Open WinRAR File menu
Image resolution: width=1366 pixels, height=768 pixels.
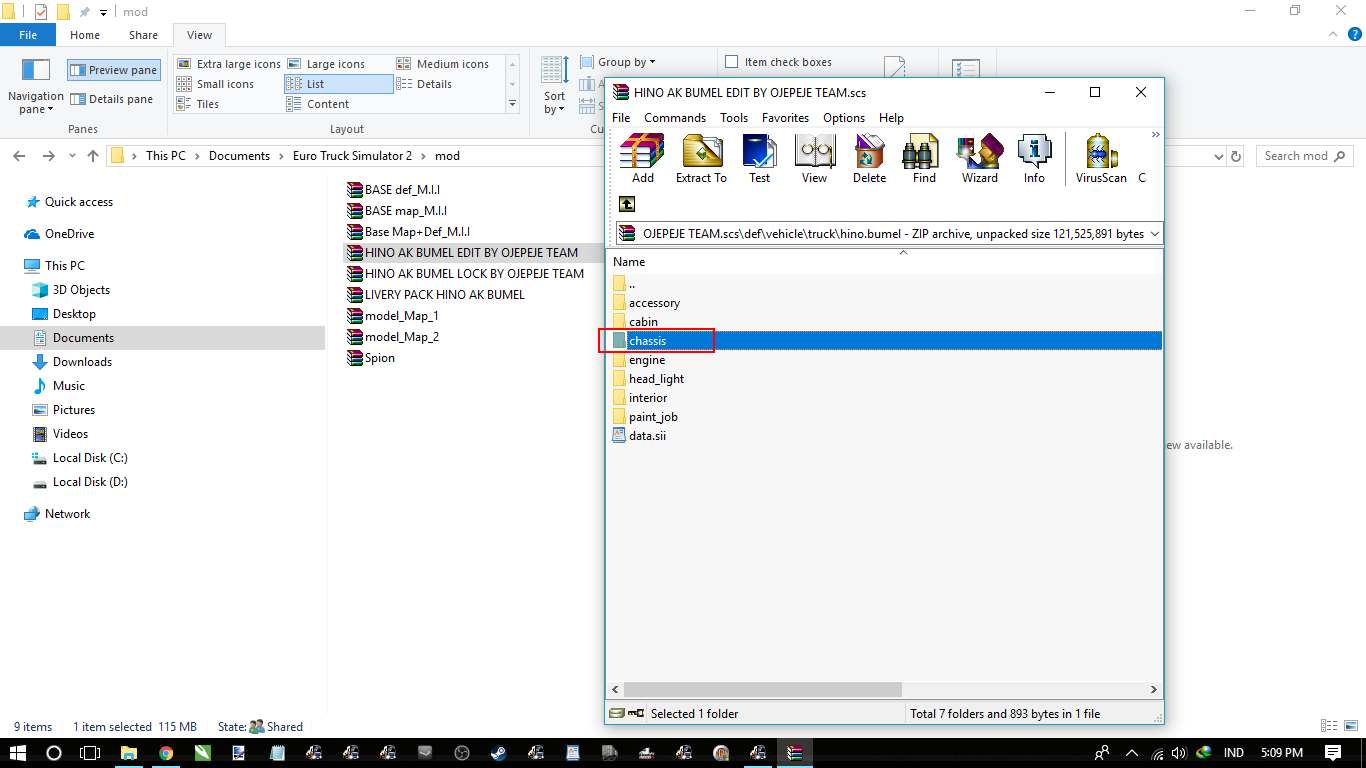point(621,118)
